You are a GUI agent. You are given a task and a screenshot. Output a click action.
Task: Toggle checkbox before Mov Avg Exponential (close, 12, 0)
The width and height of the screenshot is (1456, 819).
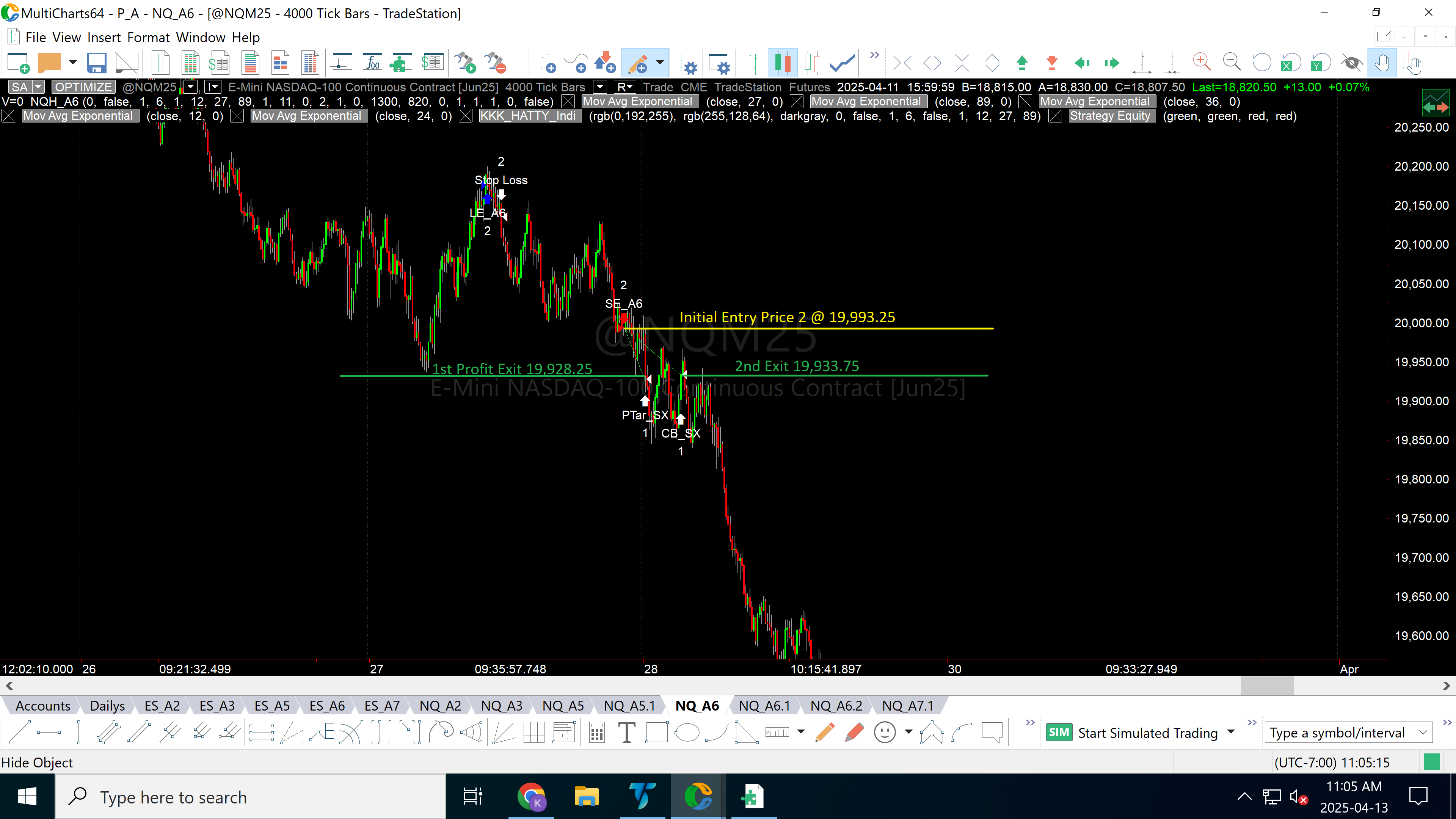8,116
